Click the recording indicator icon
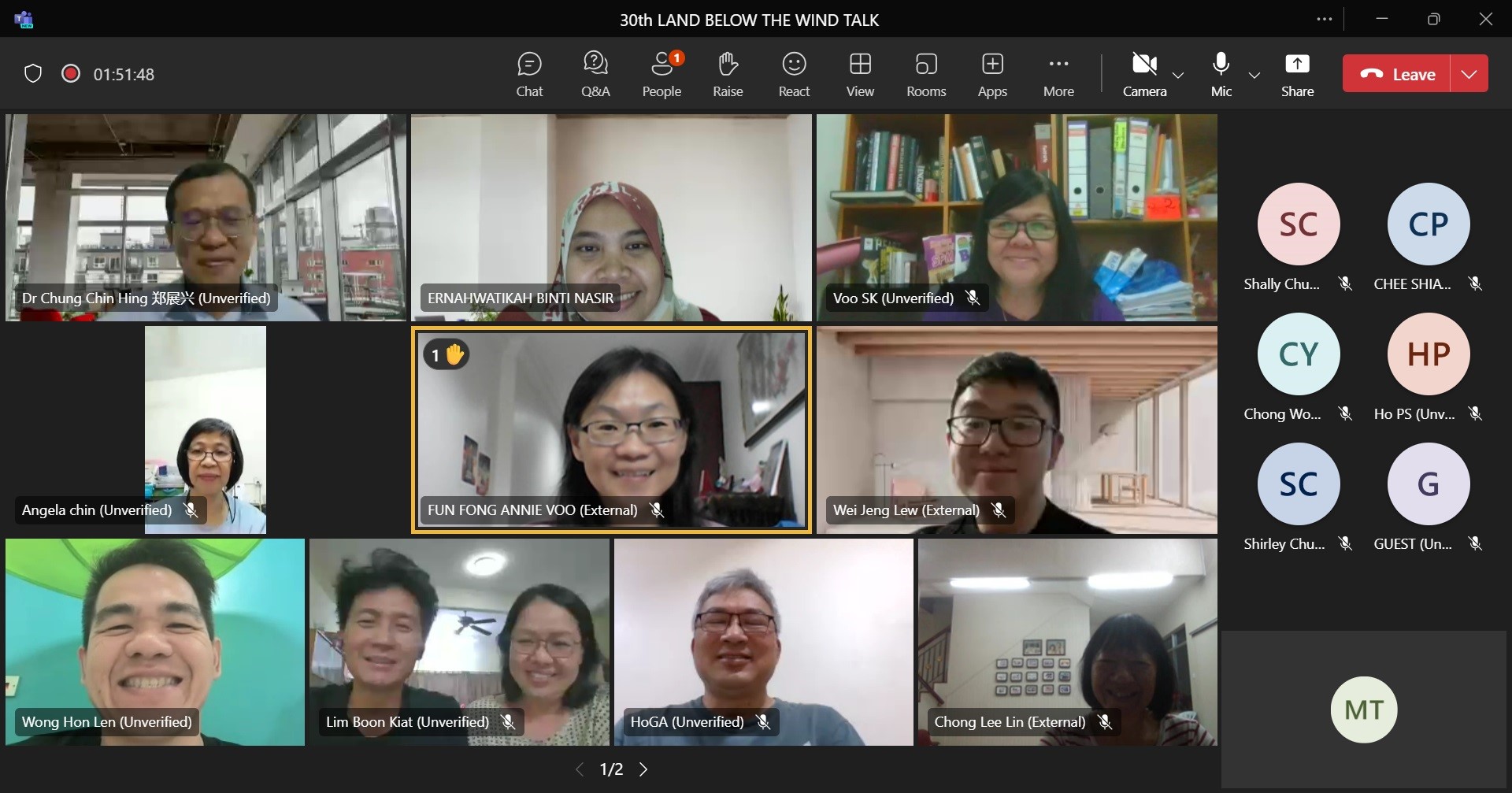Viewport: 1512px width, 793px height. point(71,74)
